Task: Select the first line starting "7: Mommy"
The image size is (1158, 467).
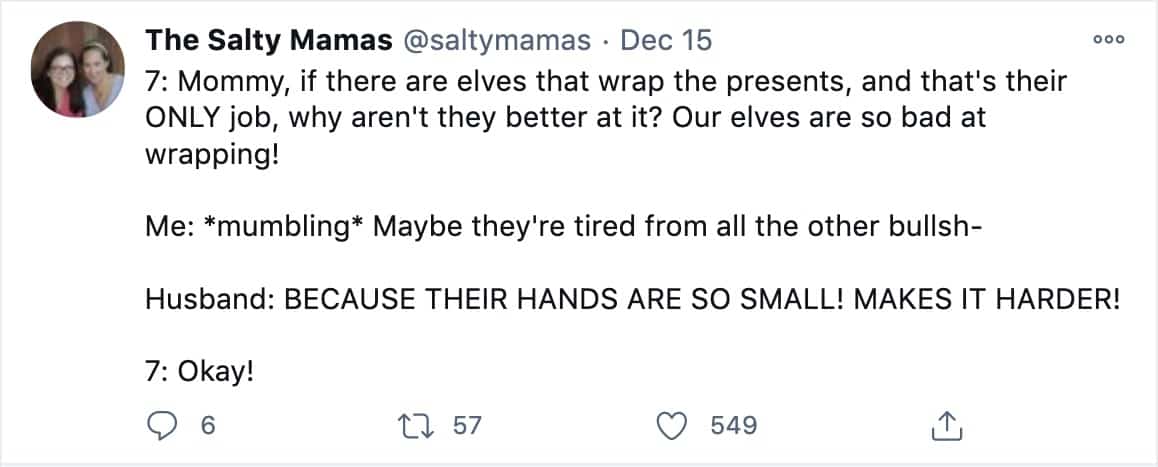Action: point(606,81)
